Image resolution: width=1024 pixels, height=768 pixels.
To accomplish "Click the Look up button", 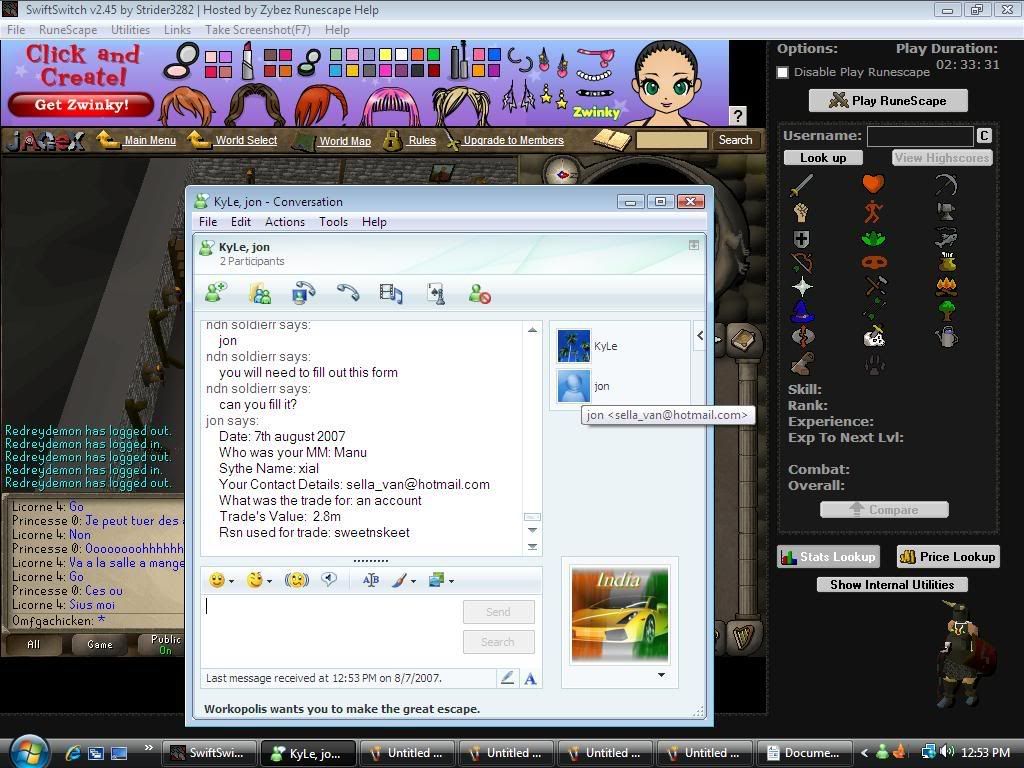I will point(823,158).
